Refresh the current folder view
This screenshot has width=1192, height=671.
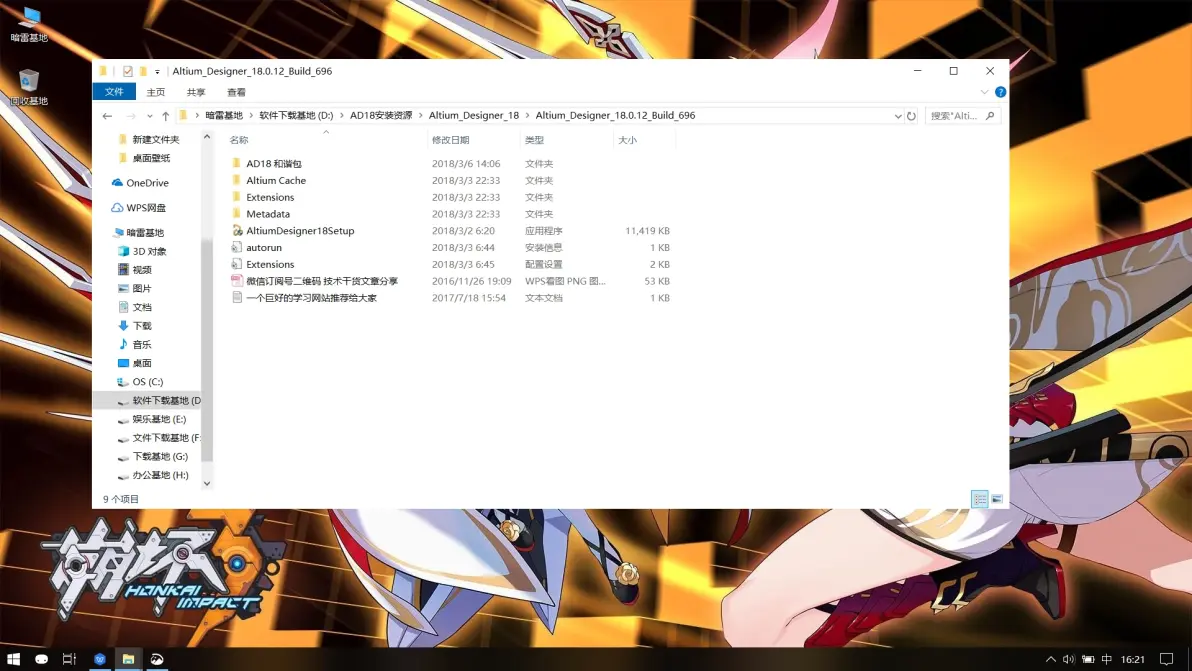[911, 116]
